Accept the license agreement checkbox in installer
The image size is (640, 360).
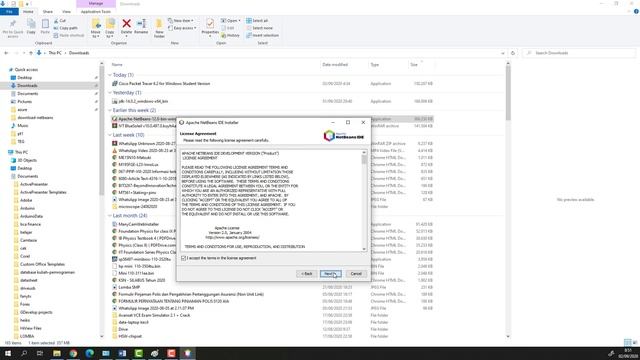184,258
